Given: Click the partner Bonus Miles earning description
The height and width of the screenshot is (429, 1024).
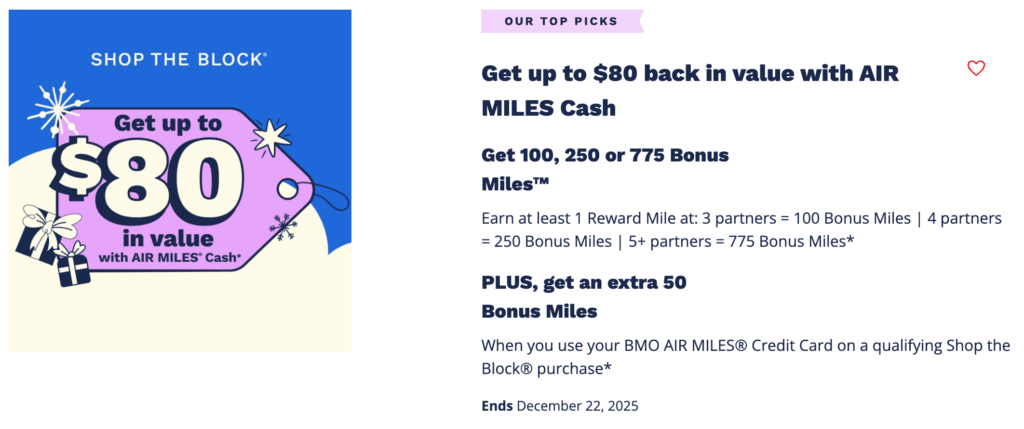Looking at the screenshot, I should (744, 227).
